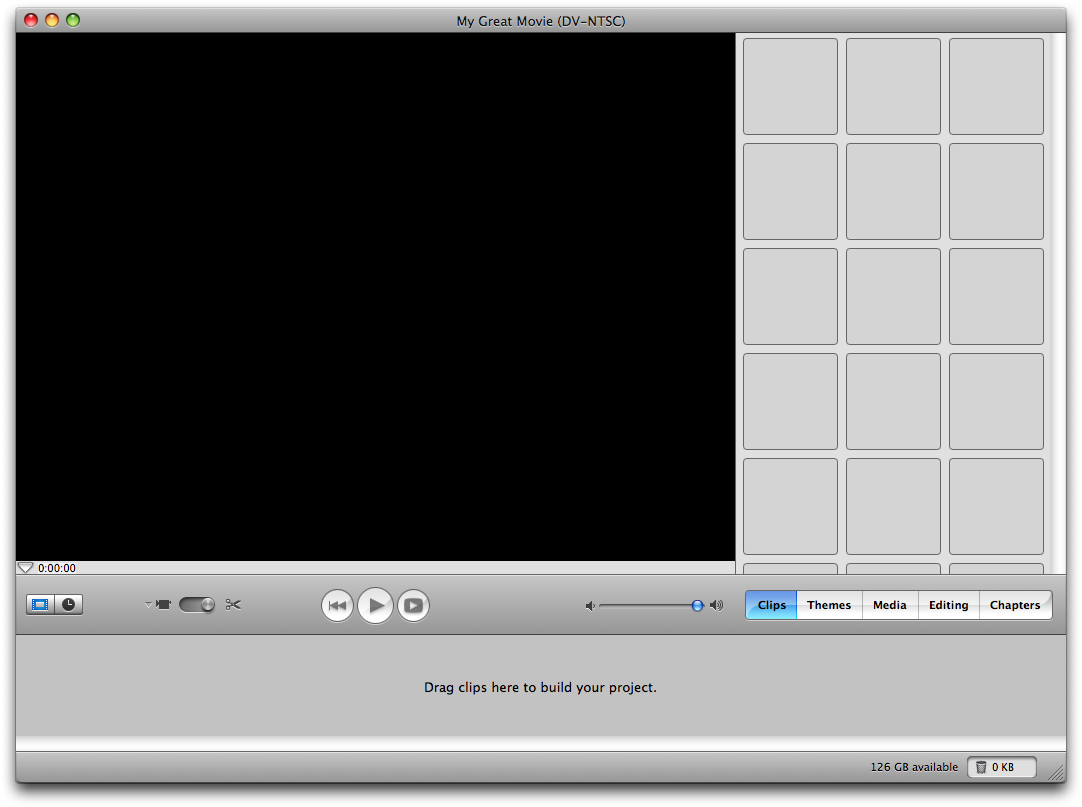
Task: Adjust the volume slider knob
Action: [x=698, y=605]
